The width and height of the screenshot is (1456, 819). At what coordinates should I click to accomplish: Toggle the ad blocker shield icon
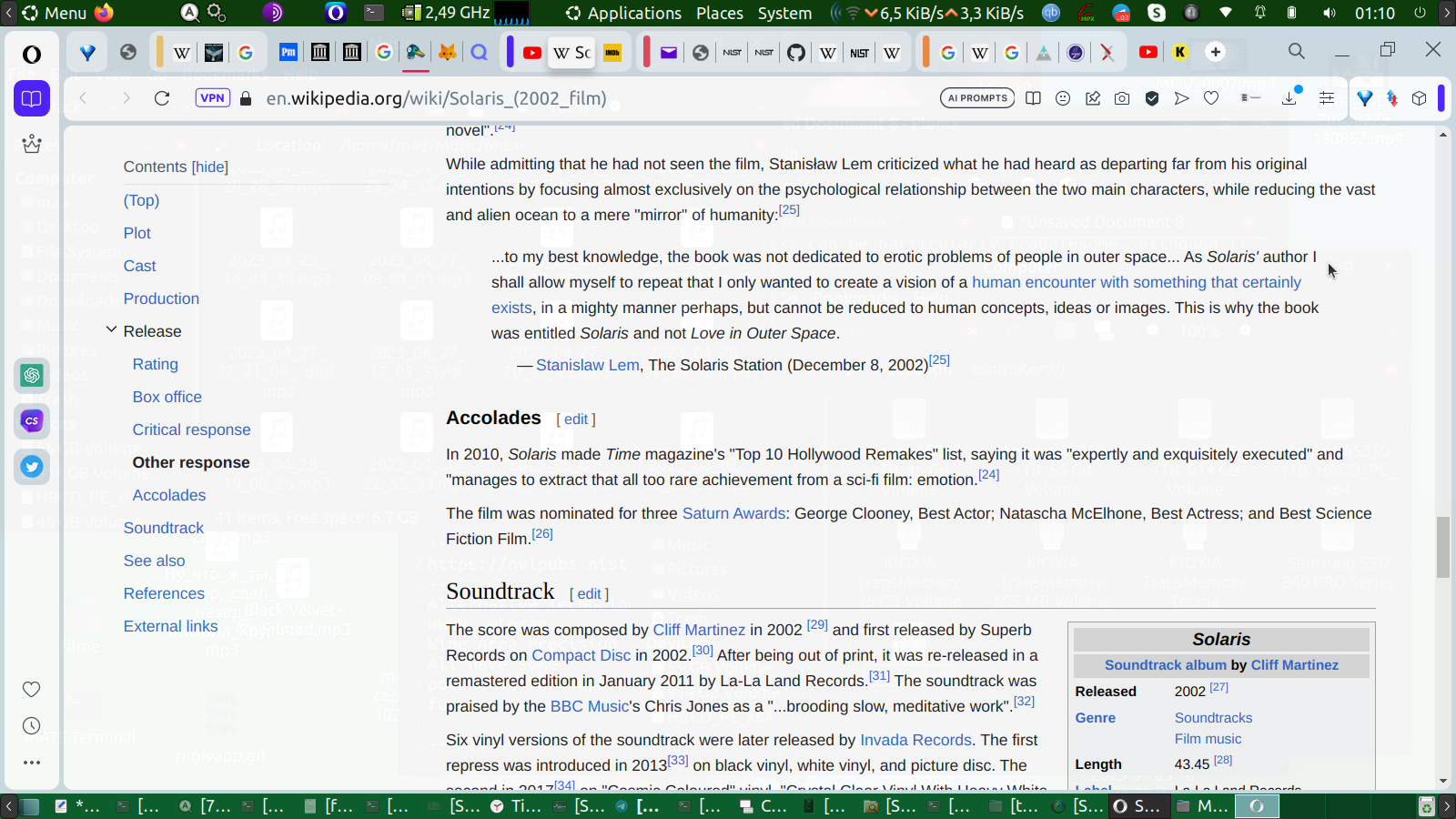tap(1152, 98)
